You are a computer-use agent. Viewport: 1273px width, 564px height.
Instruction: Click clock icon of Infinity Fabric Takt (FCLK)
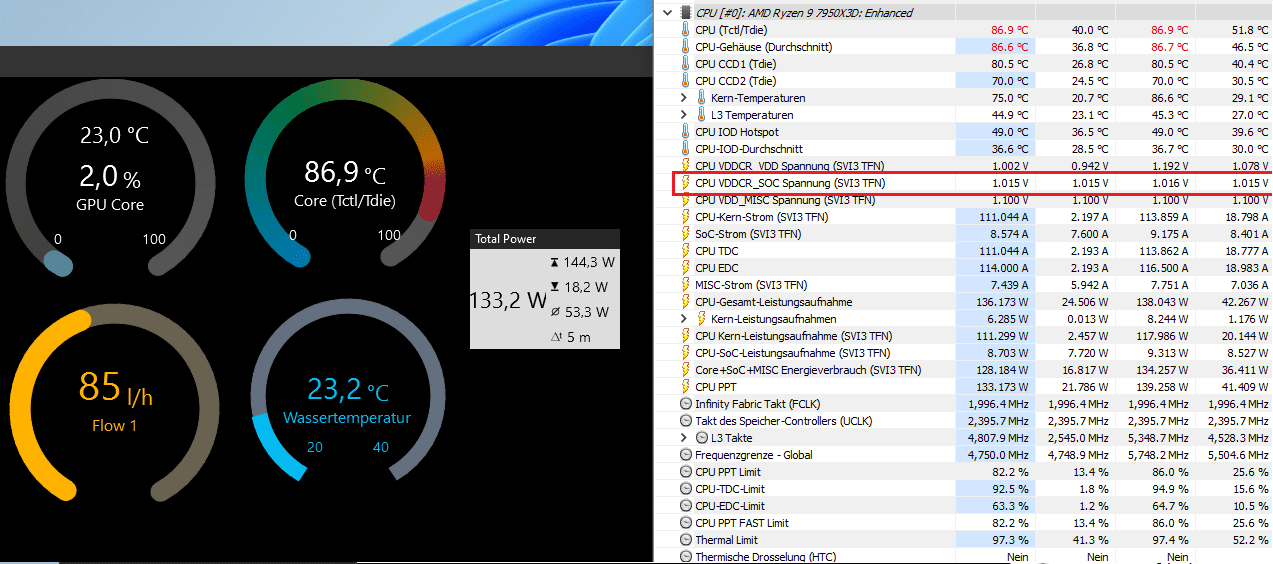click(686, 404)
